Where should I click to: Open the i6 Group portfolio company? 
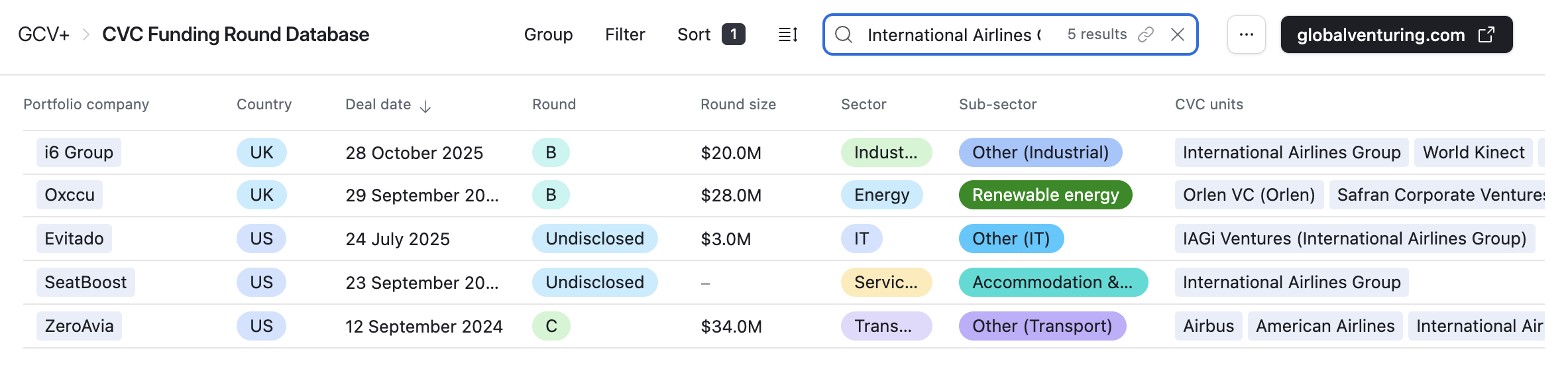pos(78,152)
